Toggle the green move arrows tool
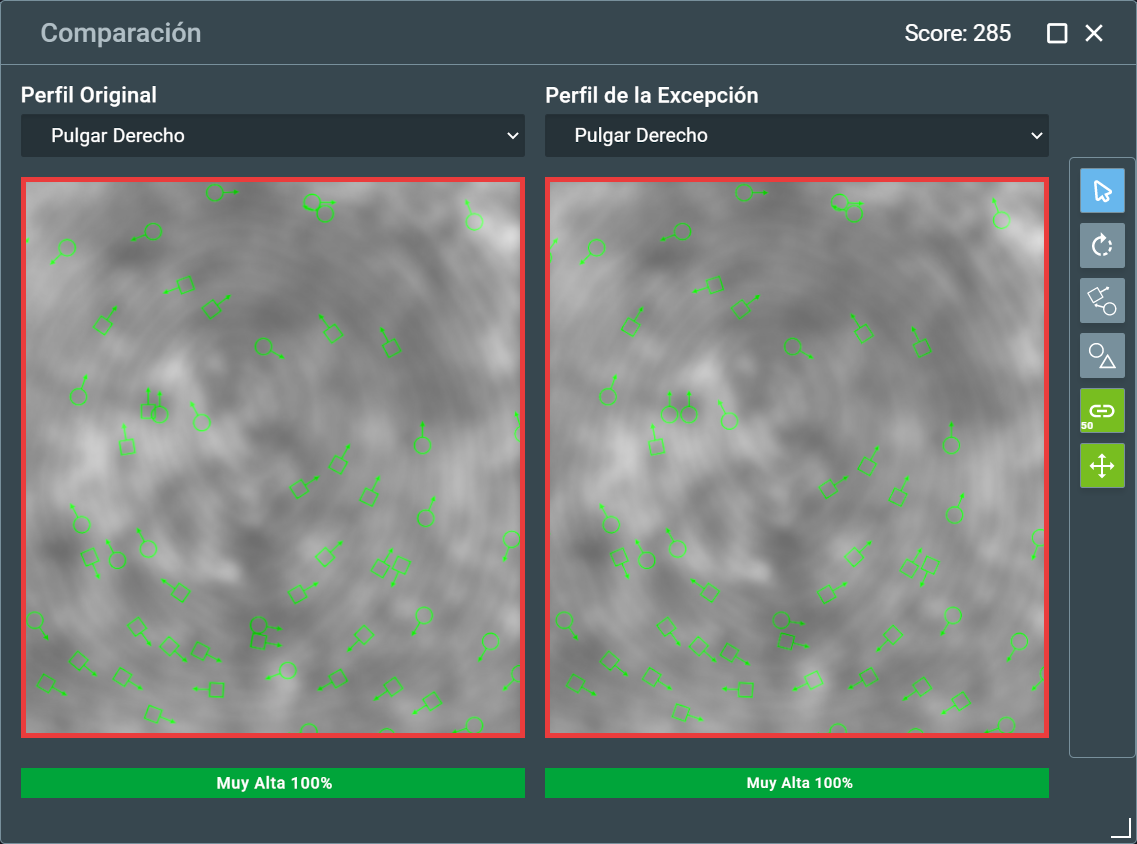Screen dimensions: 1137x844 point(1101,466)
